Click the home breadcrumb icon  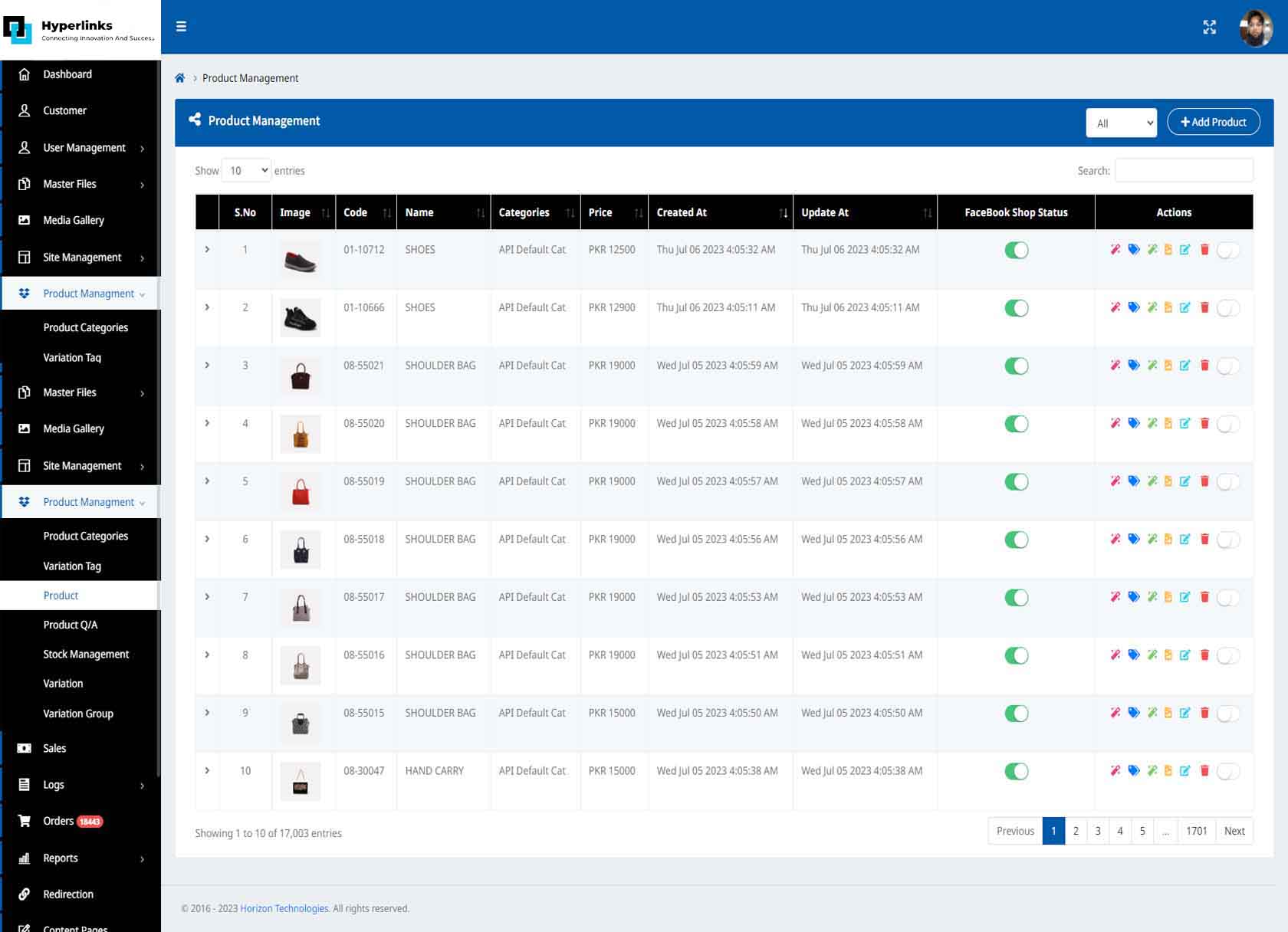180,78
